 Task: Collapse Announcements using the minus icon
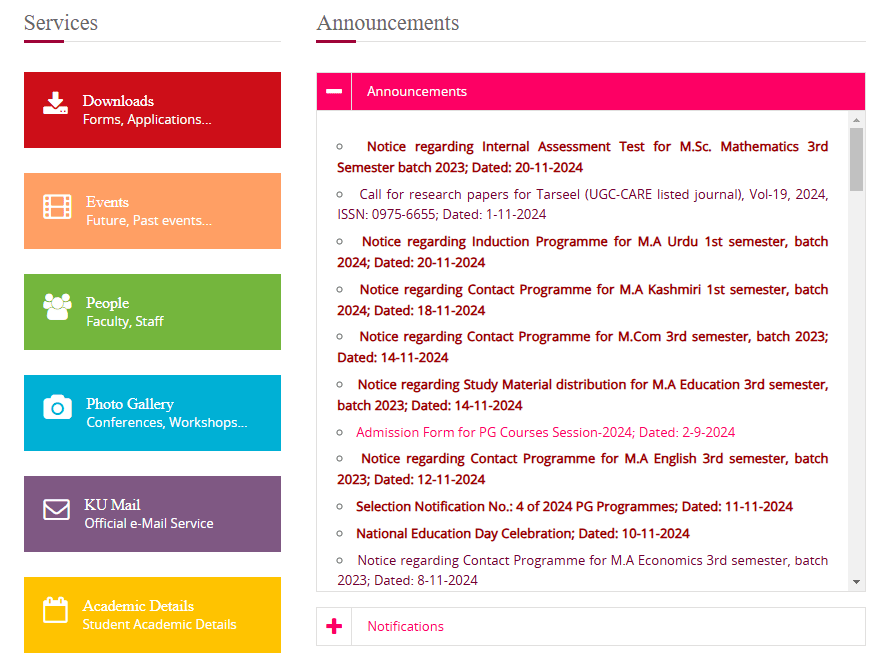click(x=334, y=91)
